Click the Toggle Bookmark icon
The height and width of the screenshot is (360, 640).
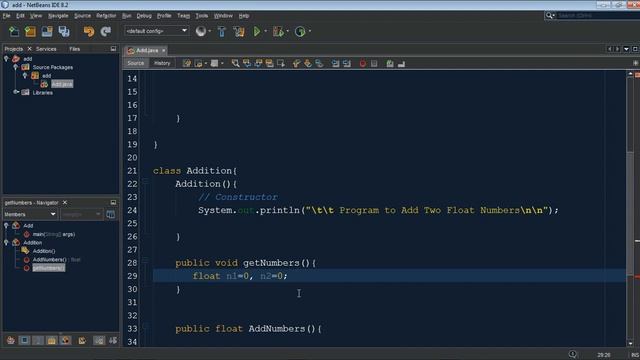[319, 63]
